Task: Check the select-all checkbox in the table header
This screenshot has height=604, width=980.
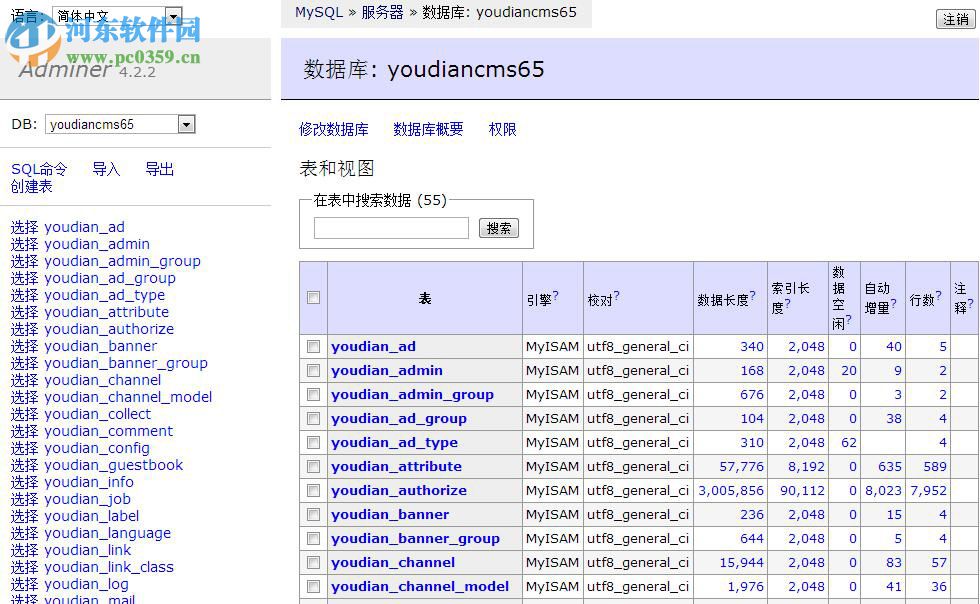Action: (314, 297)
